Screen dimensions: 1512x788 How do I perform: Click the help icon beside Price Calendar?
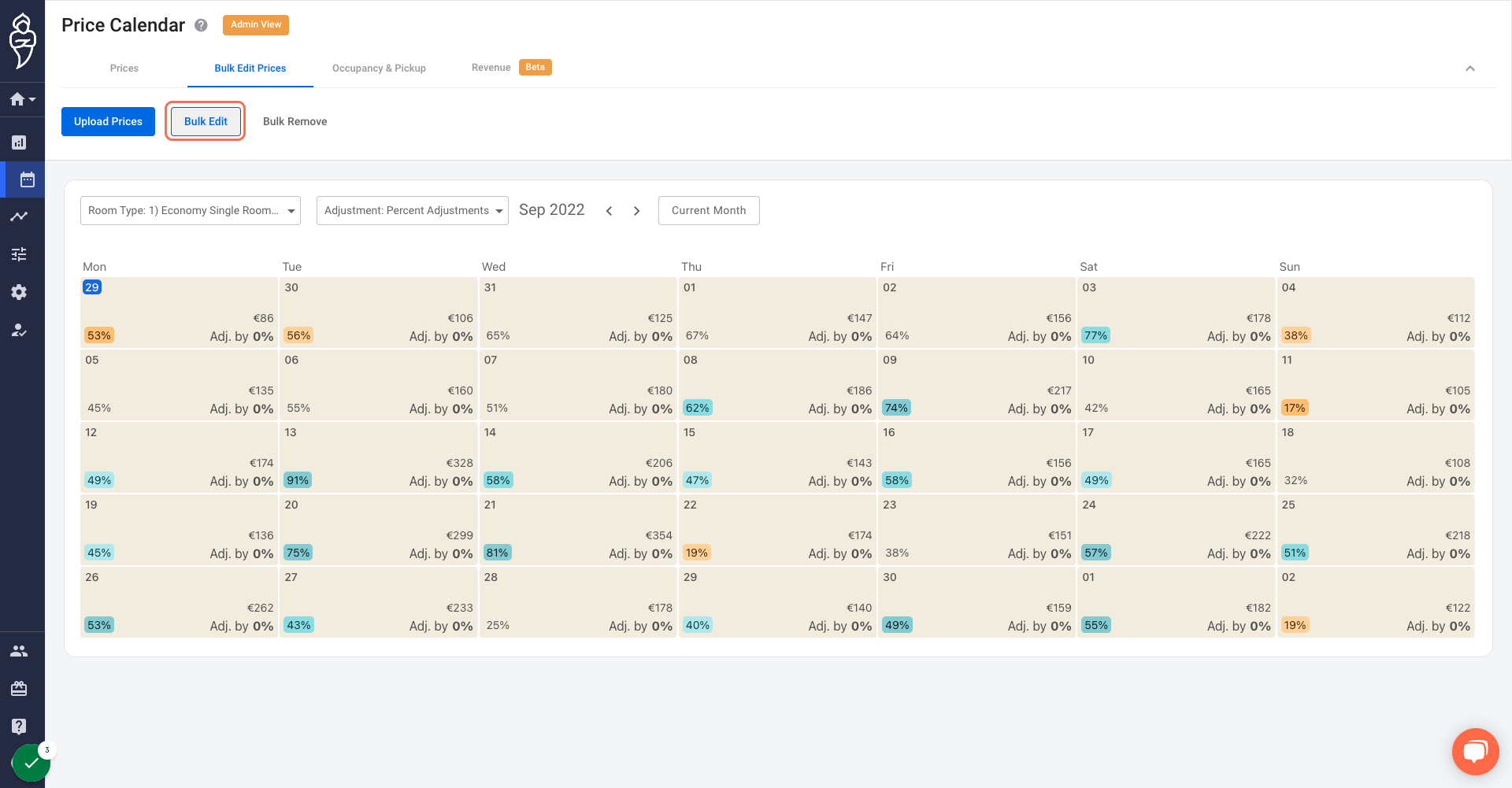click(x=201, y=25)
